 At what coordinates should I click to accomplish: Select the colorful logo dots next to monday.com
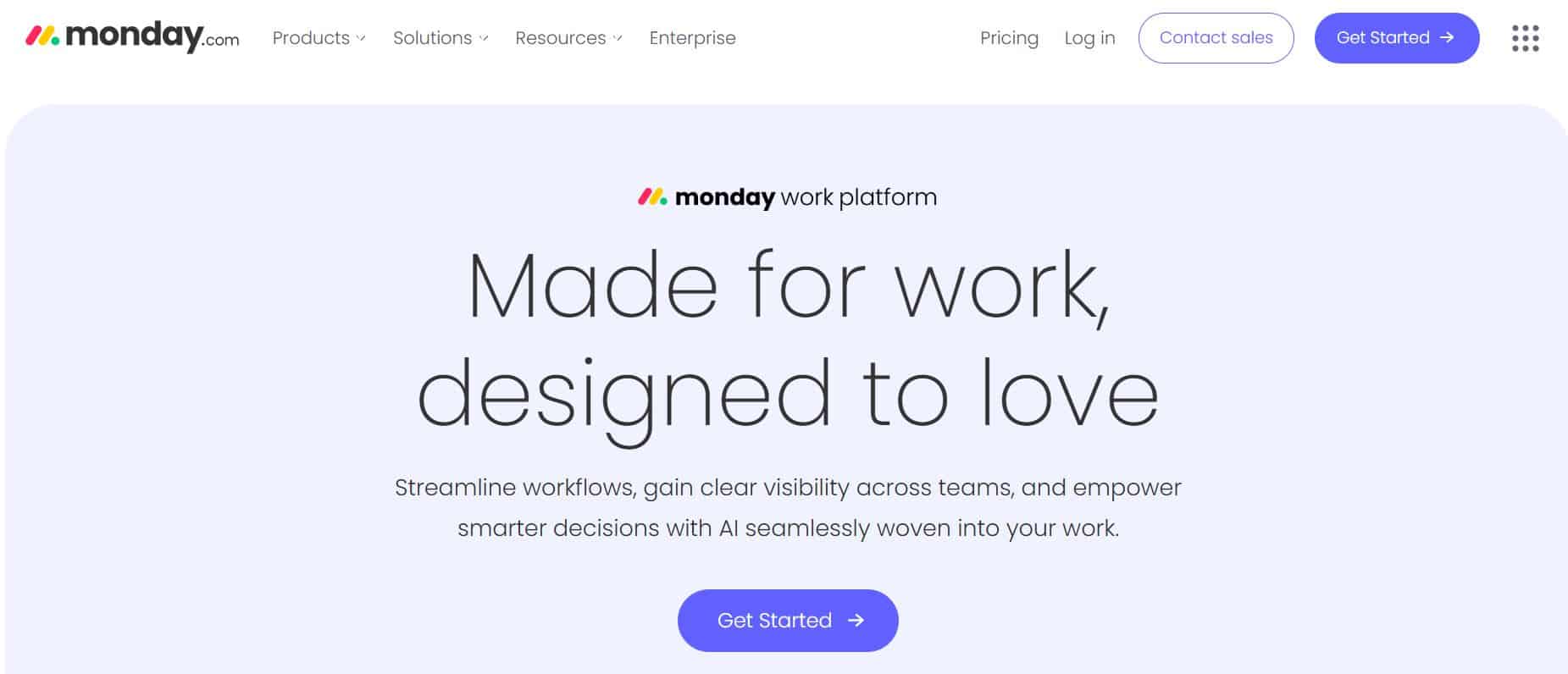tap(42, 36)
